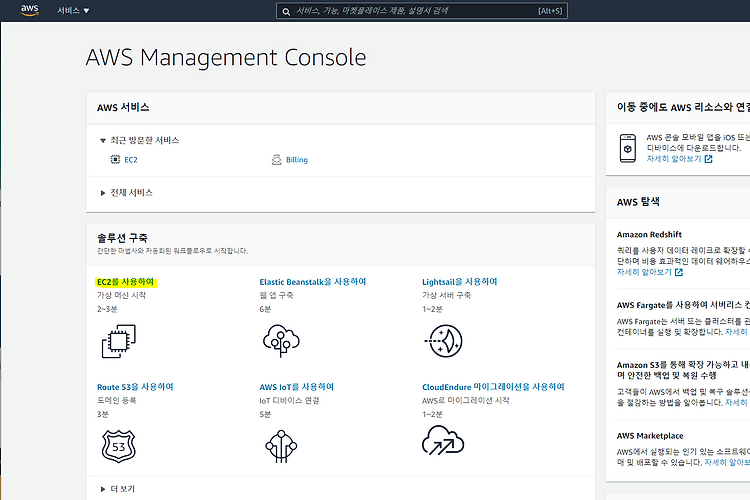Open the Elastic Beanstalk을 사용하여 link
Viewport: 750px width, 500px height.
click(313, 282)
